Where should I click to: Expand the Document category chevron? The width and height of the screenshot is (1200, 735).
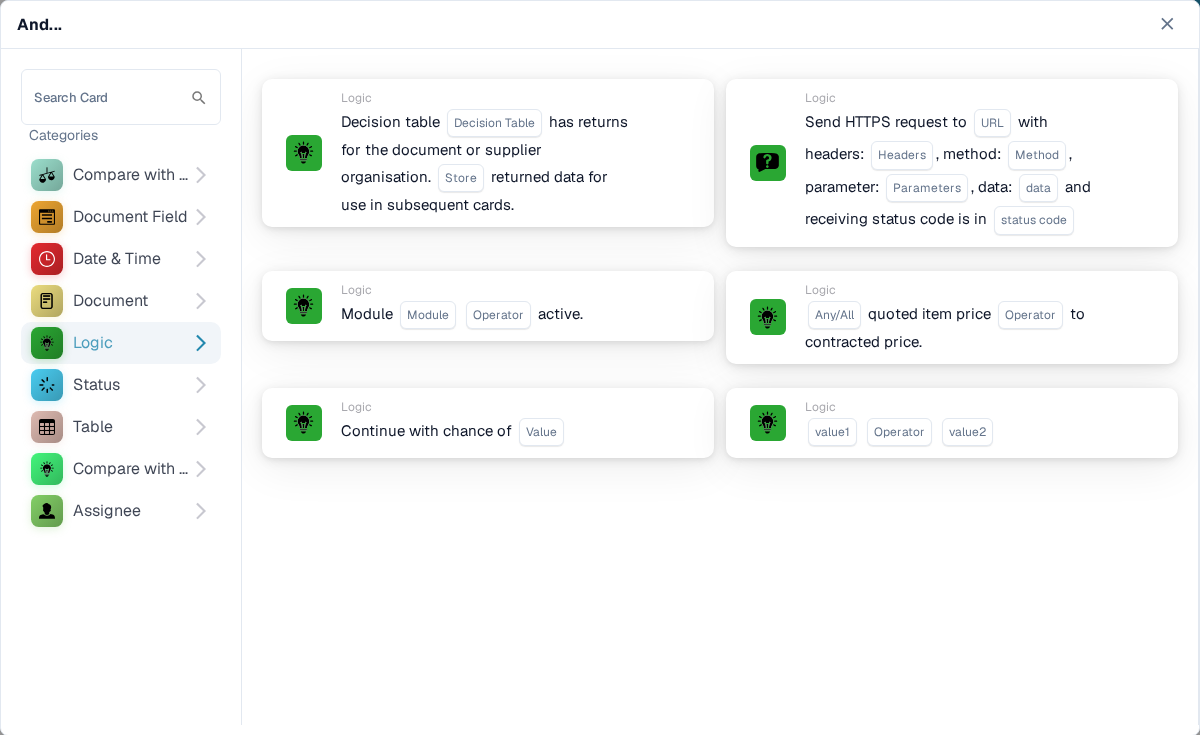coord(201,301)
